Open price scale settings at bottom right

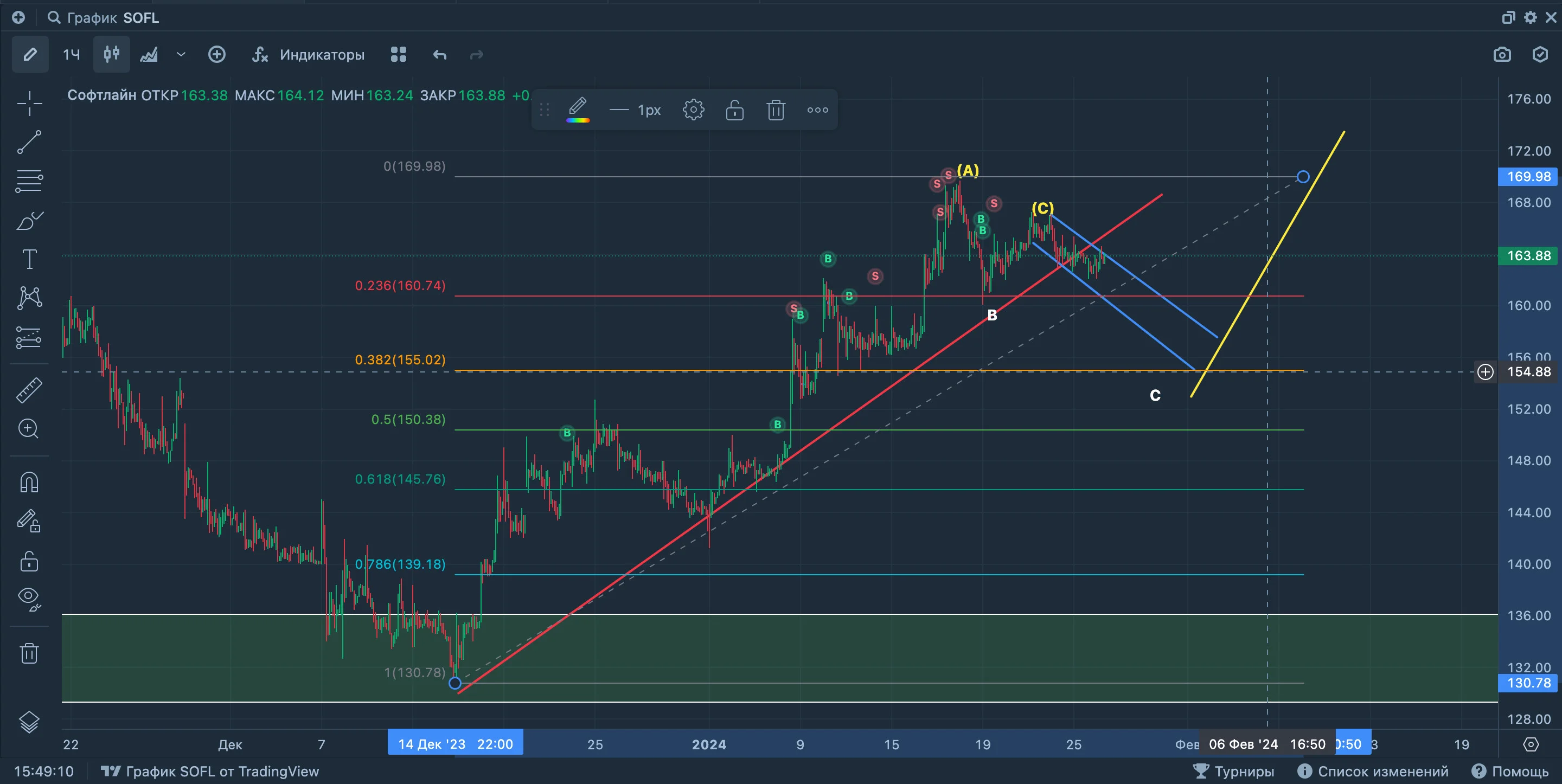tap(1531, 744)
